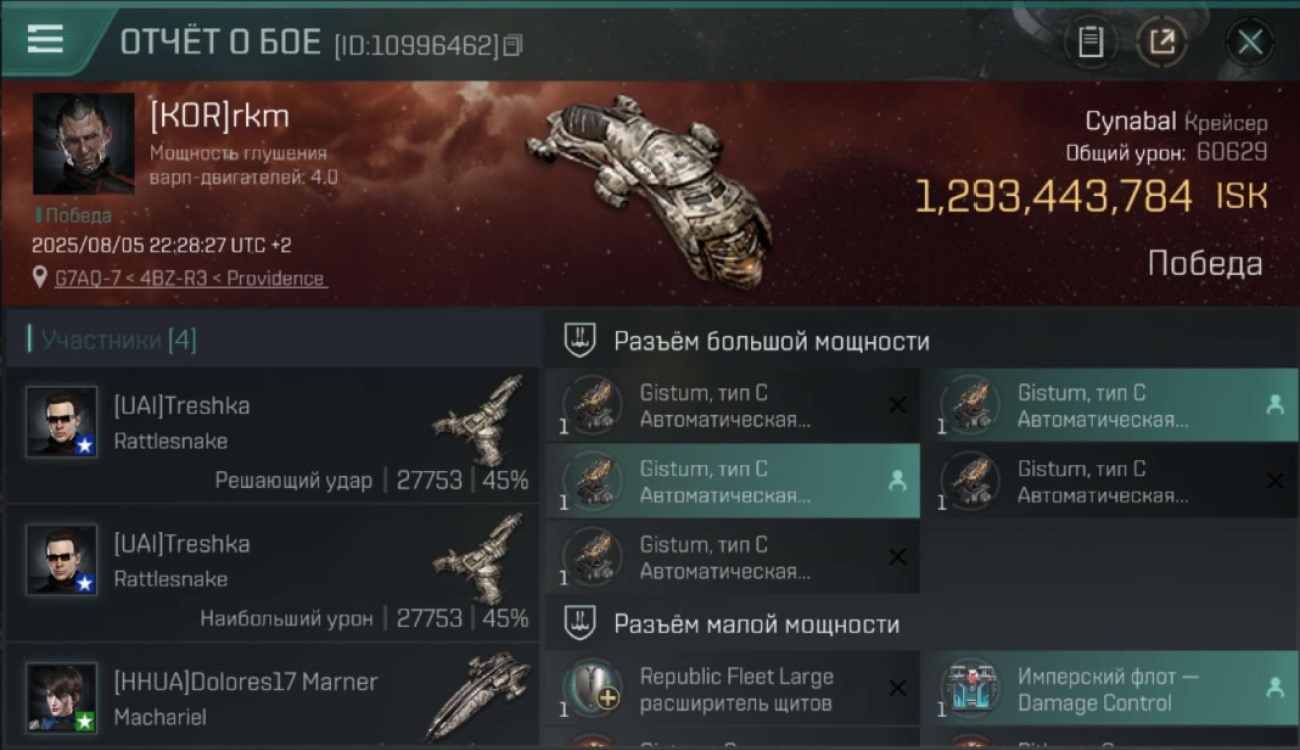This screenshot has height=750, width=1300.
Task: Click X mark on Republic Fleet Large module
Action: (897, 688)
